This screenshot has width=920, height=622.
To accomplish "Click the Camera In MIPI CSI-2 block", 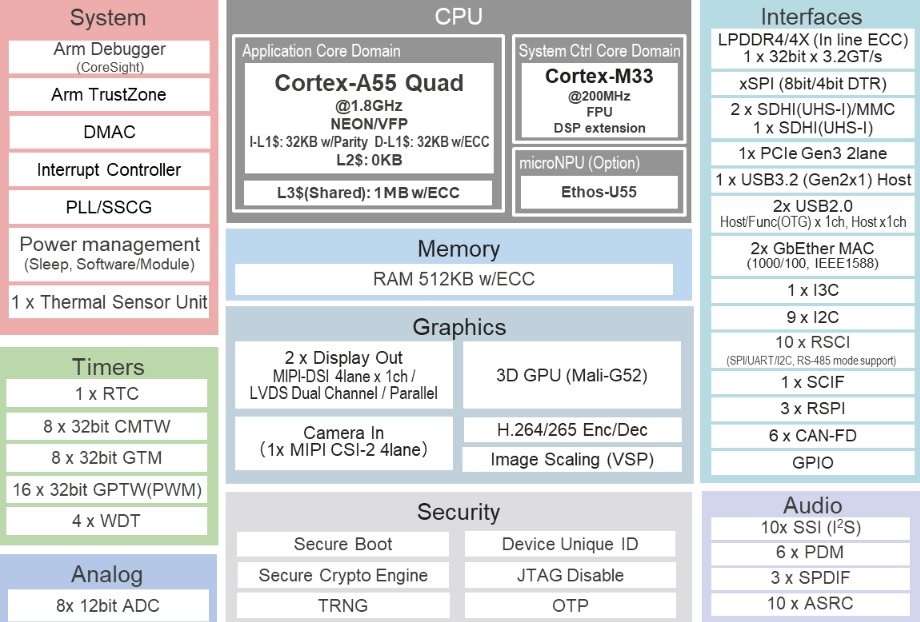I will pos(344,443).
